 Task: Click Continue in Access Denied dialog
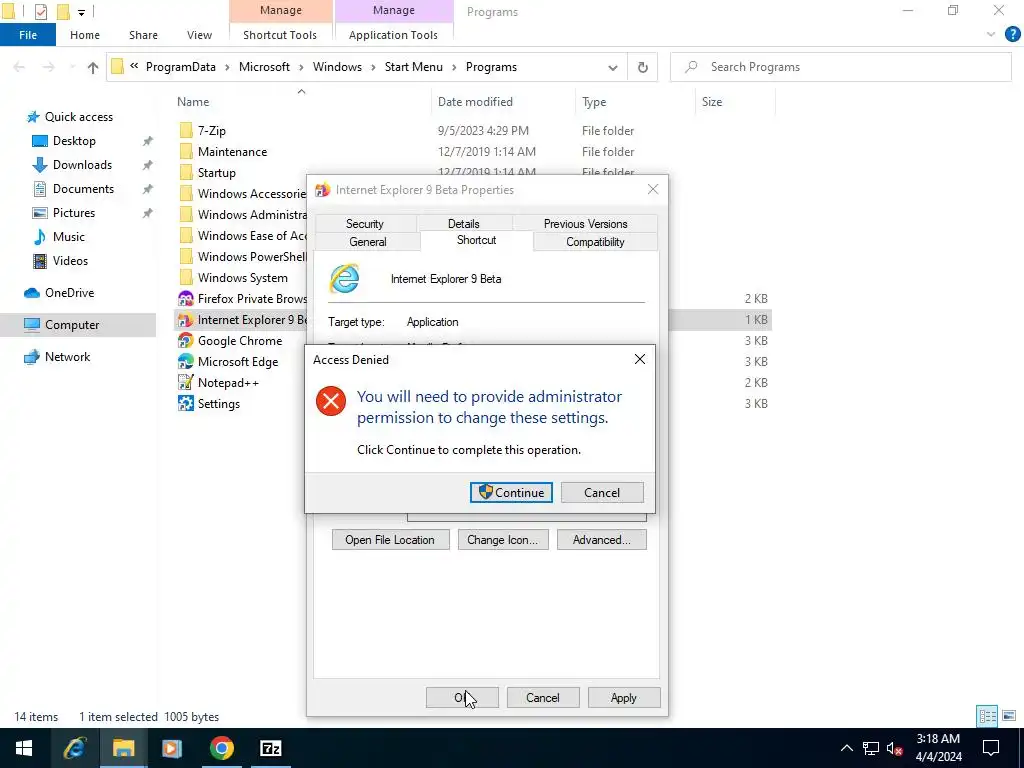(x=511, y=492)
